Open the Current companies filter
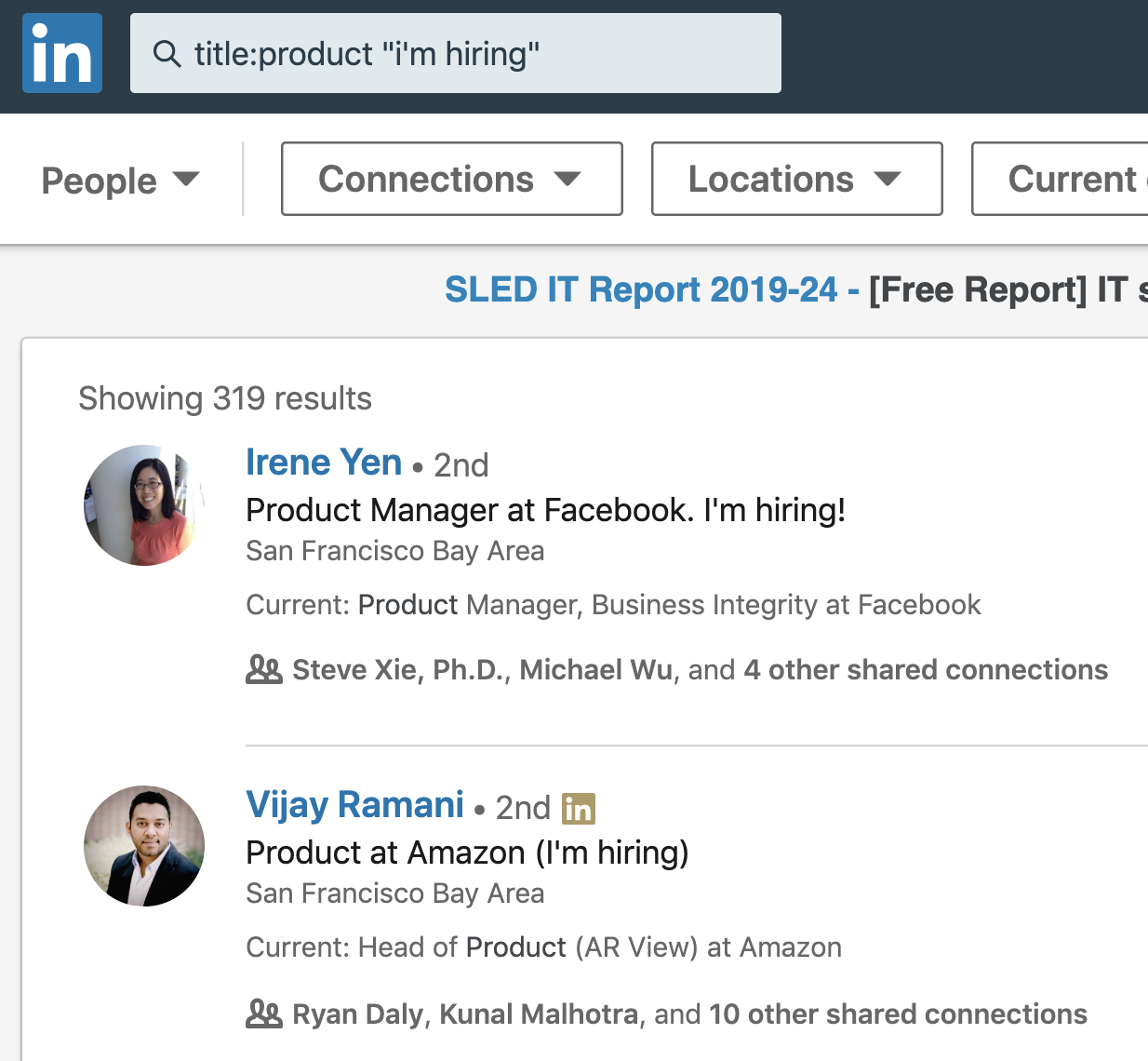 [1061, 179]
